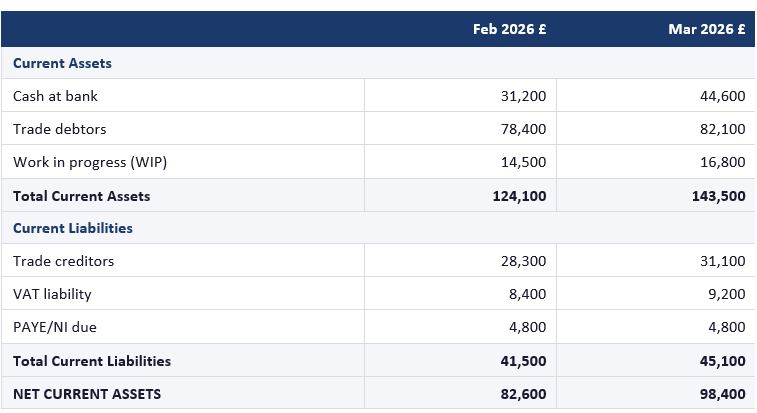
Task: Click the VAT liability value 9,200
Action: pos(726,294)
